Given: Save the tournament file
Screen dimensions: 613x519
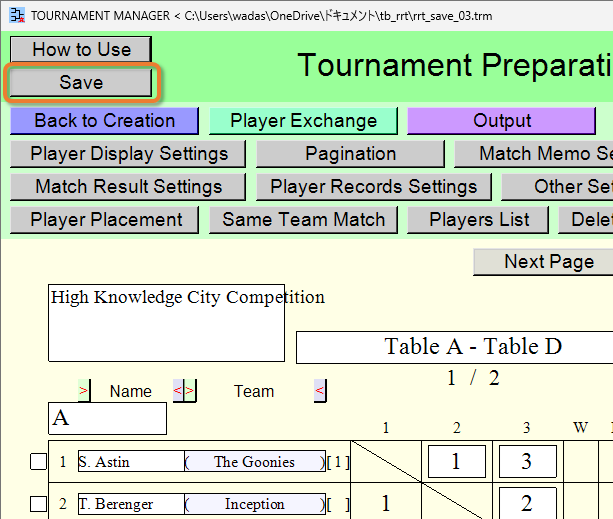Looking at the screenshot, I should [81, 82].
